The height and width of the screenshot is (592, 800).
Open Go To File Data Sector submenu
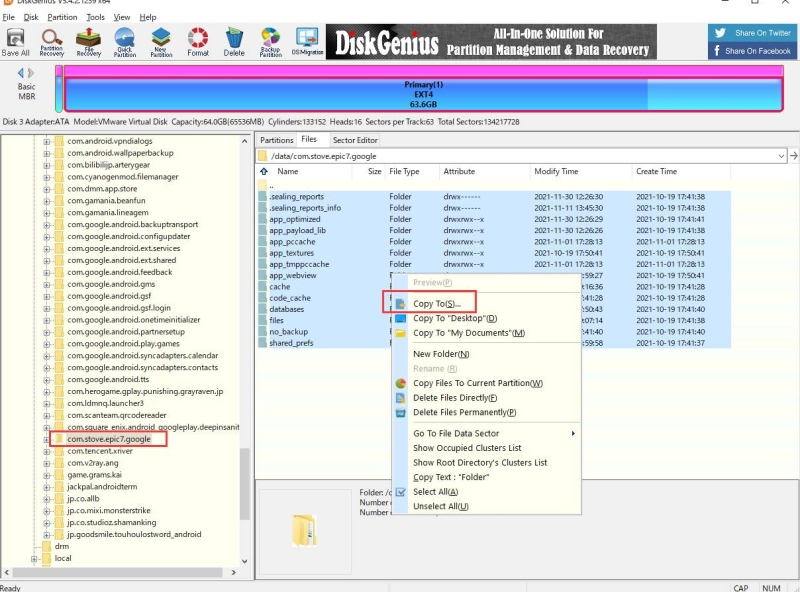494,433
